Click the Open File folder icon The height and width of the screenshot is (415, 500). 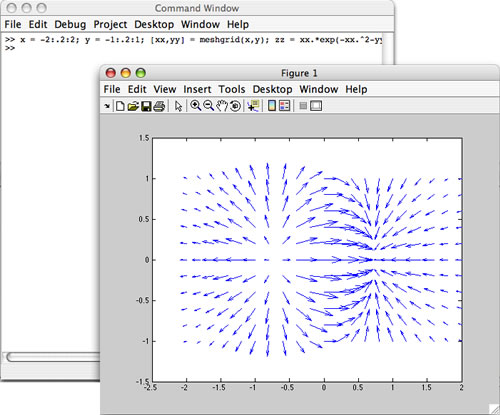pyautogui.click(x=133, y=106)
